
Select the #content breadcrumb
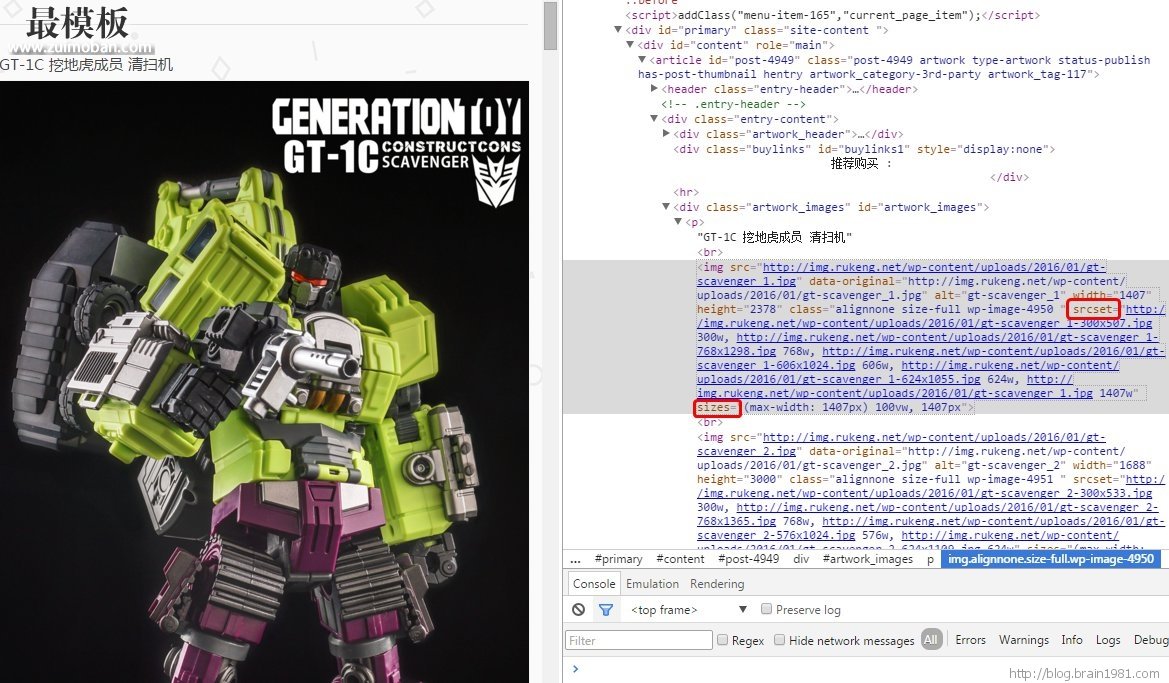[680, 559]
